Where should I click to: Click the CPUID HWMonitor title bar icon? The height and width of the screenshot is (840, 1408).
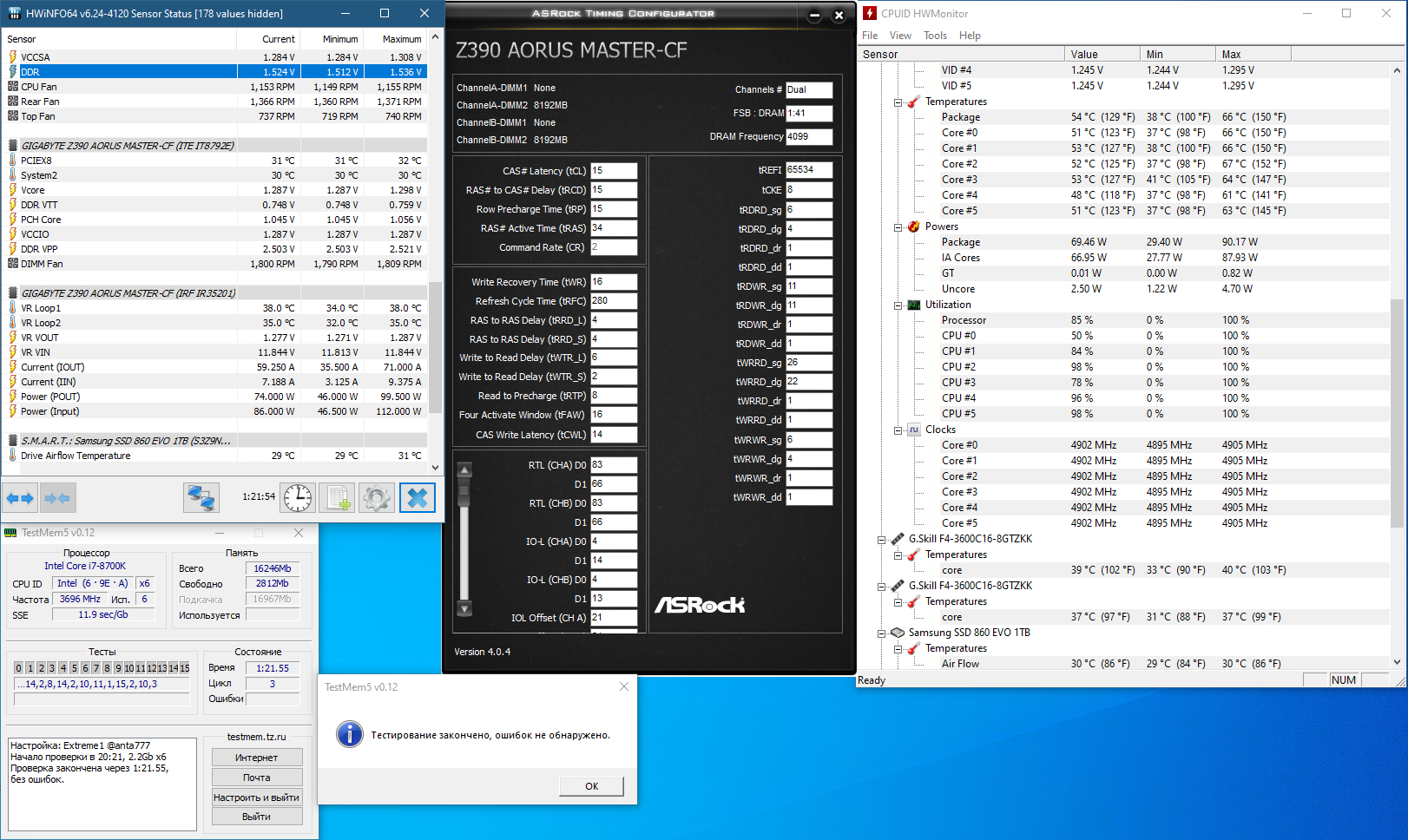pos(870,13)
